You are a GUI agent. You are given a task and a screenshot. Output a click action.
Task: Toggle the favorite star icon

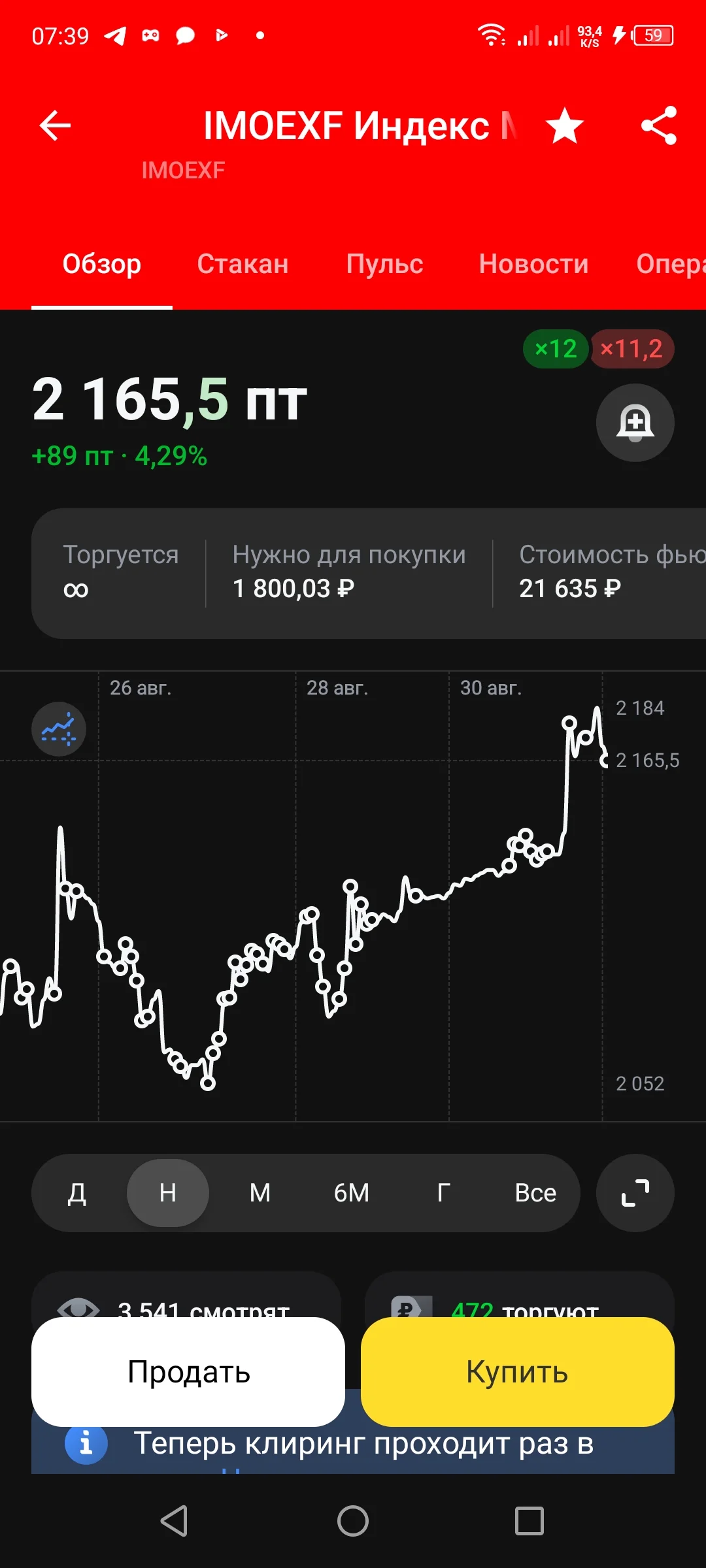pyautogui.click(x=565, y=125)
